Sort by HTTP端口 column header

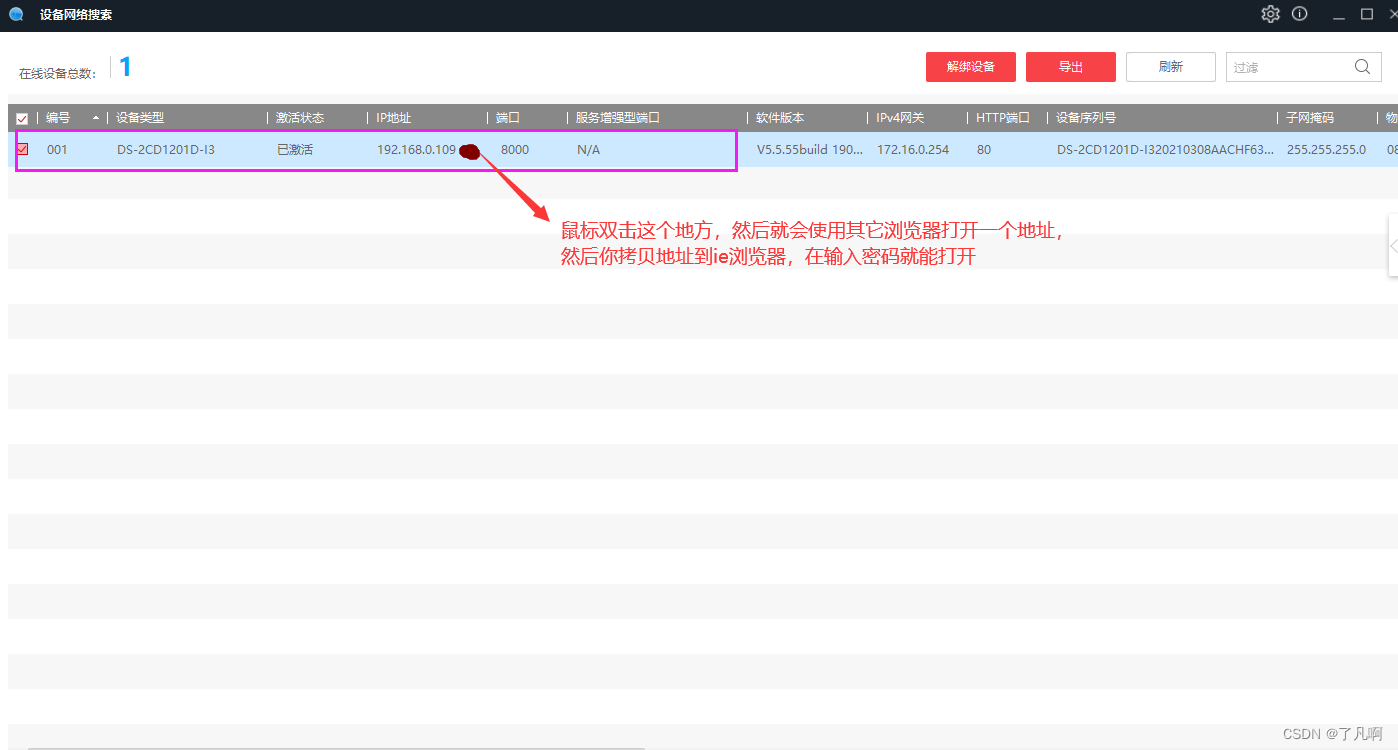pyautogui.click(x=1003, y=118)
